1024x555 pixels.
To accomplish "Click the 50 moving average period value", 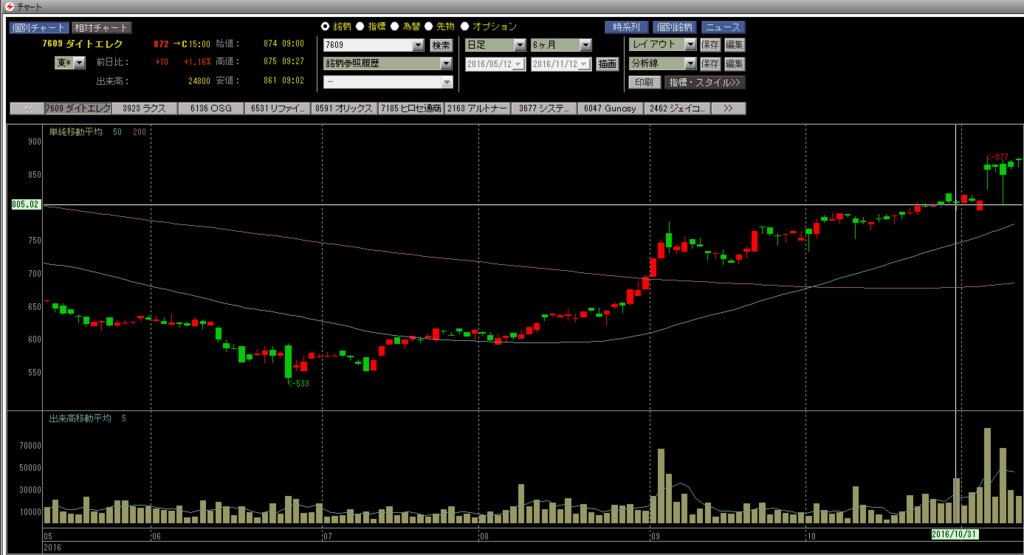I will point(117,132).
